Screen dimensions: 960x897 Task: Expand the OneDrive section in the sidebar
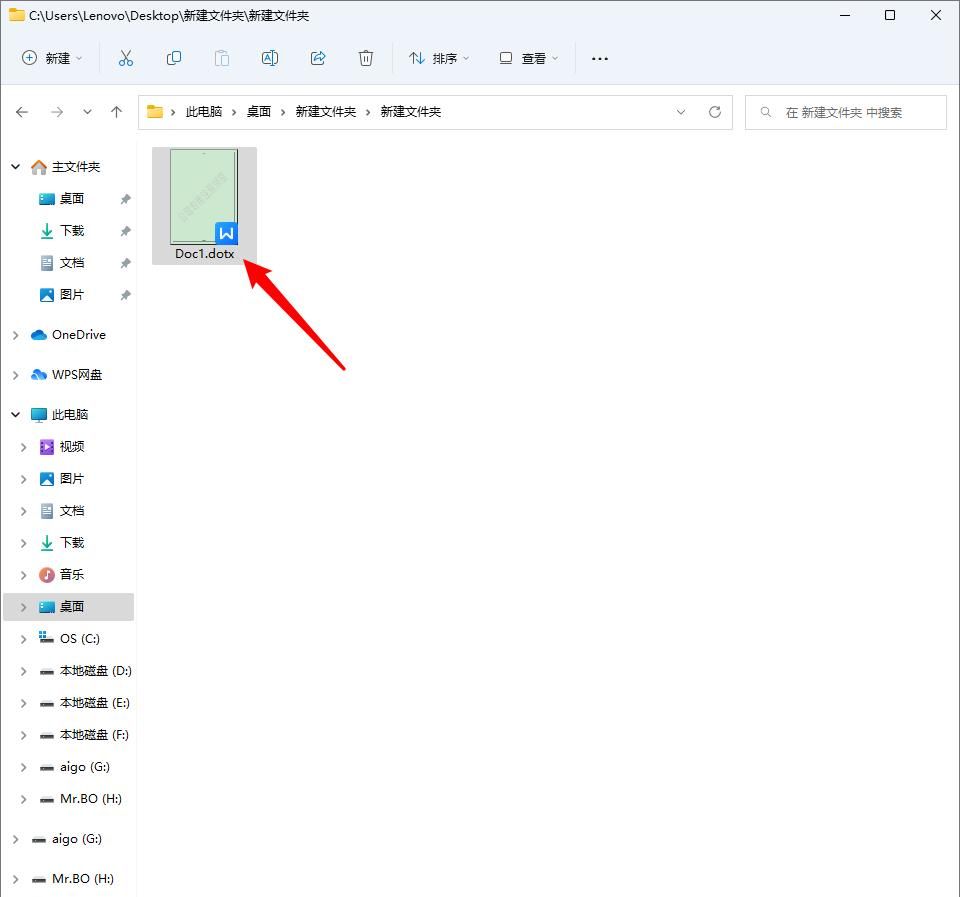point(16,334)
